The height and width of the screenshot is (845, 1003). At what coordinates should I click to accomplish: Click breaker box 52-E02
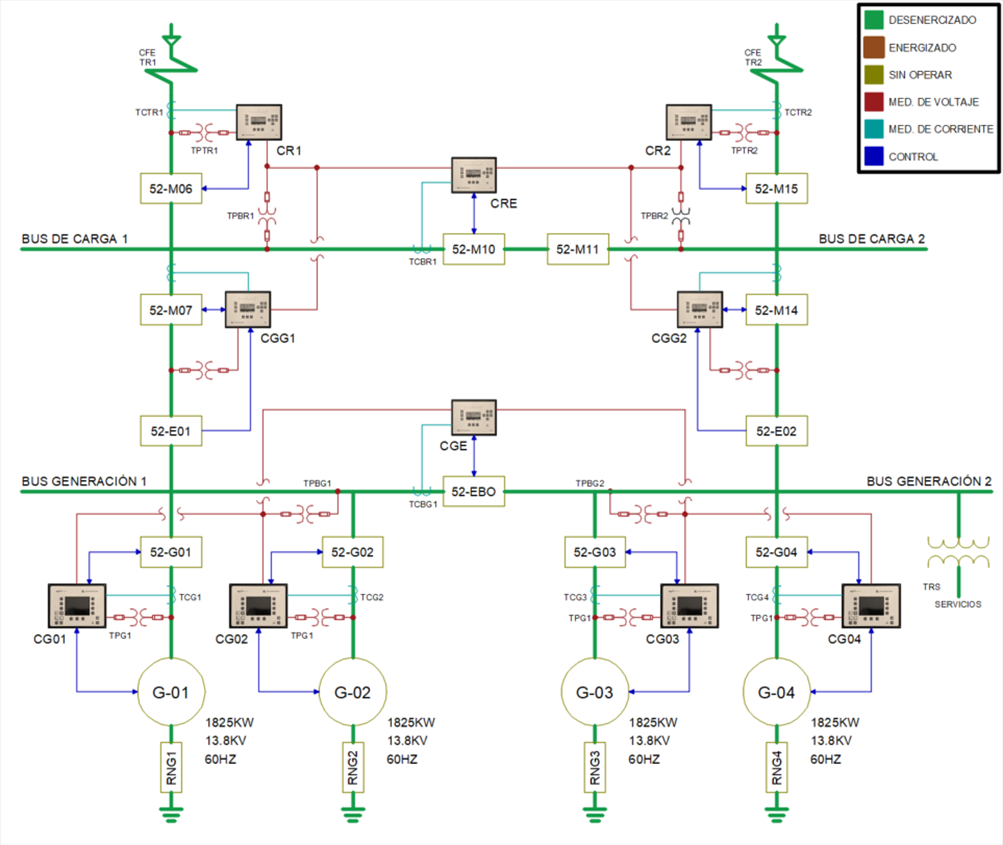[777, 431]
